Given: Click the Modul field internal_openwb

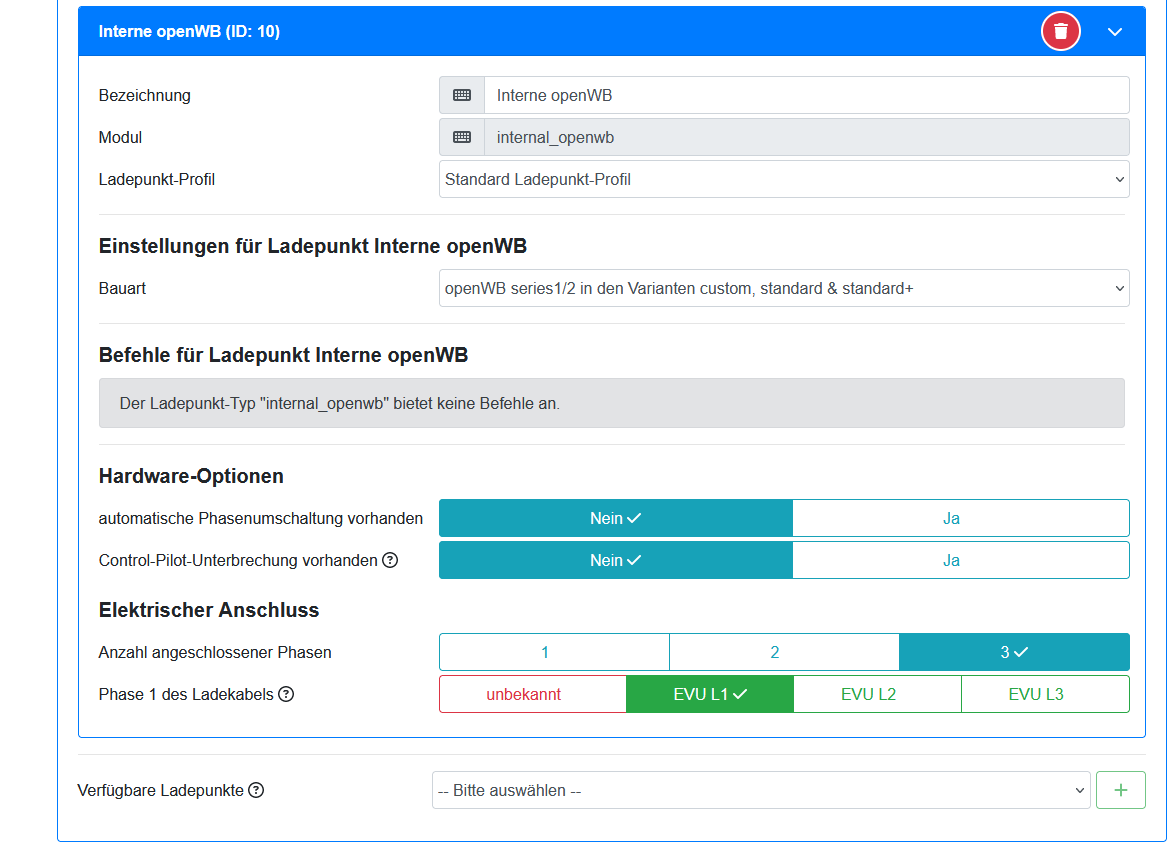Looking at the screenshot, I should click(x=806, y=137).
